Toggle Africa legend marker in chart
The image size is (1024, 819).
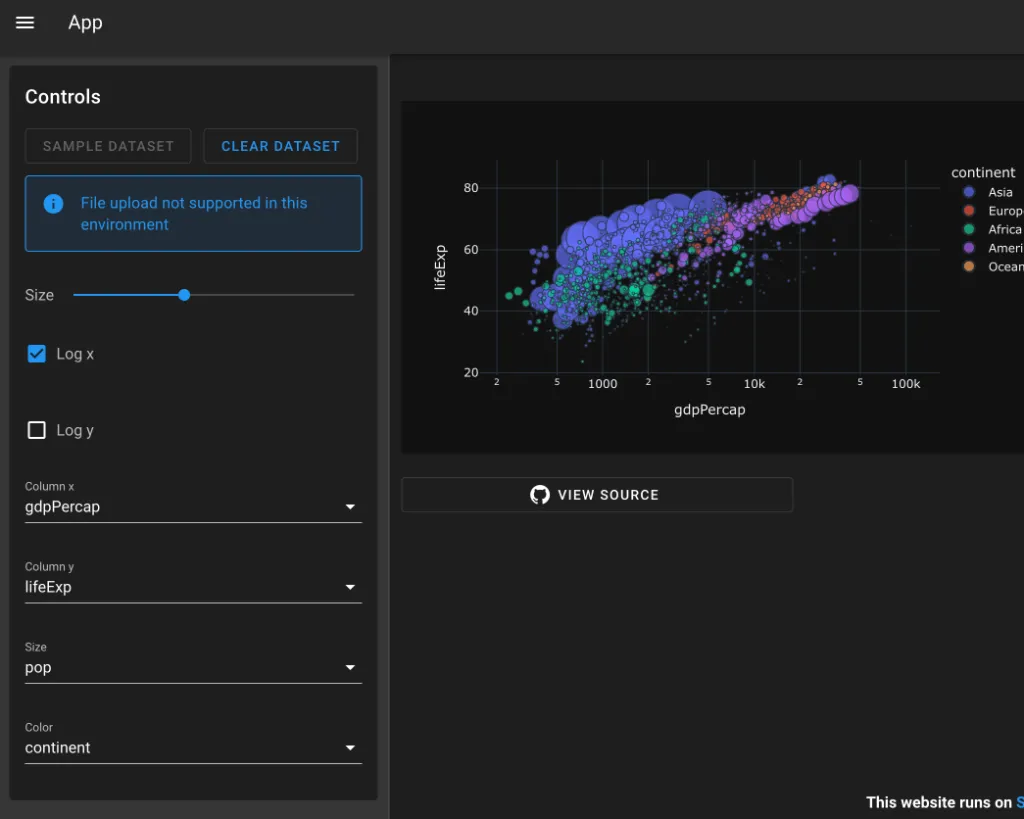point(968,229)
